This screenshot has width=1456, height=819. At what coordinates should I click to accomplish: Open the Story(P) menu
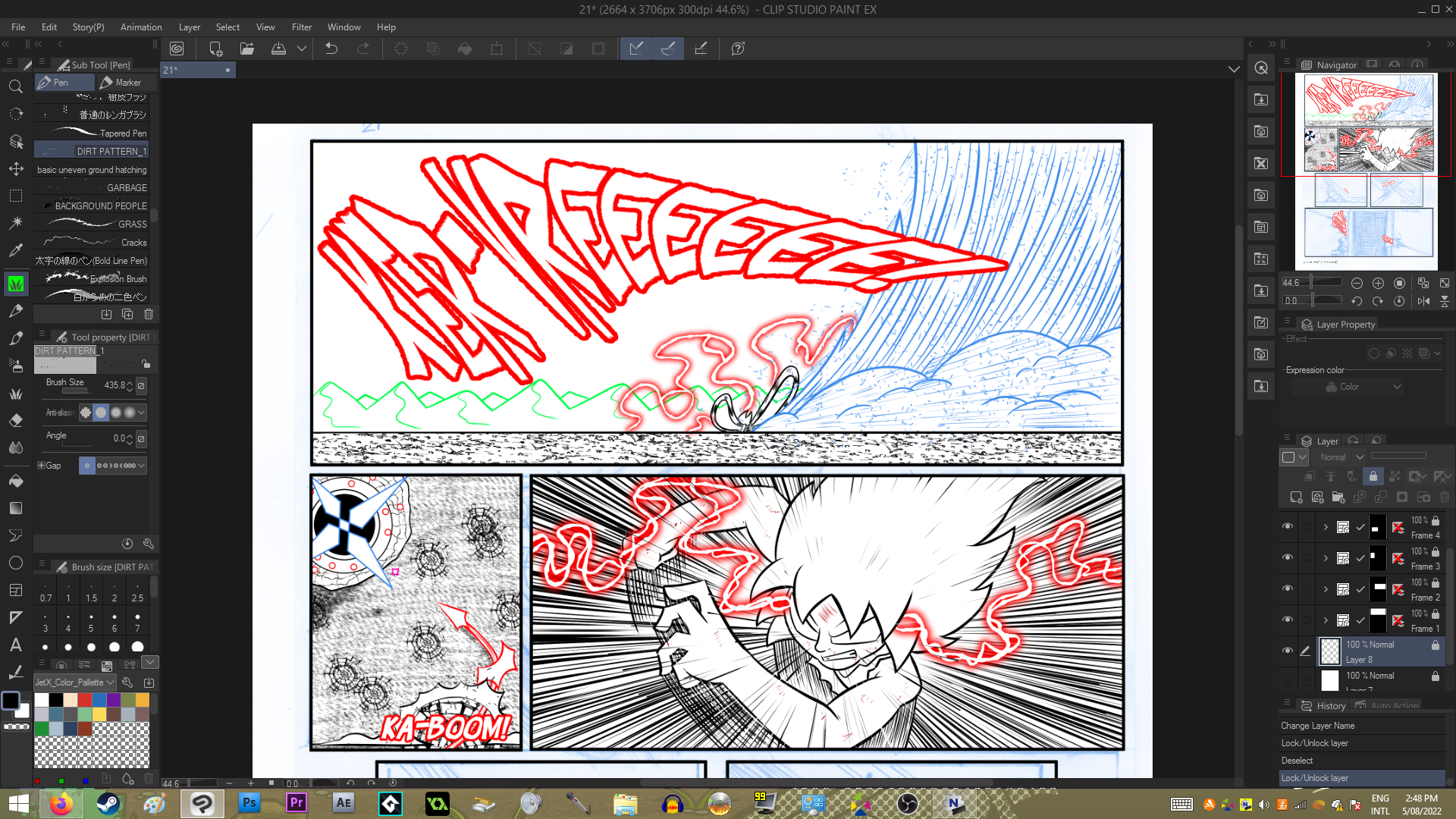tap(88, 27)
